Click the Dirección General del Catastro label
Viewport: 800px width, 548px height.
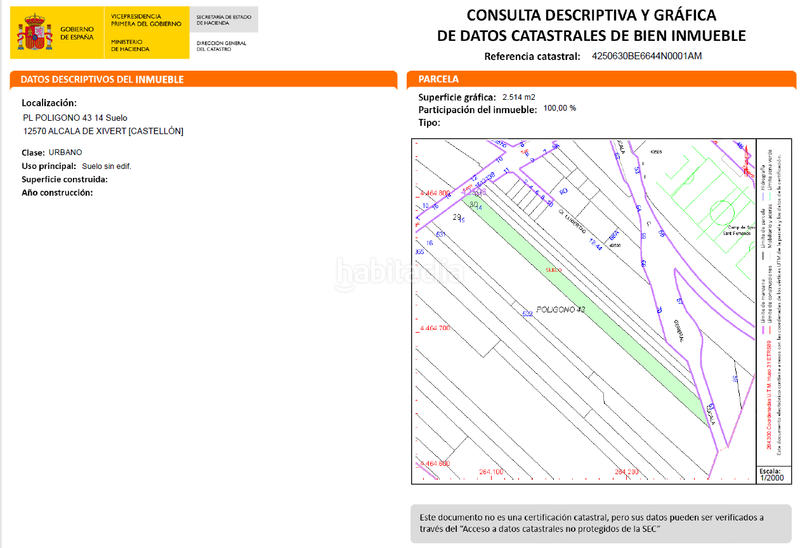pos(222,47)
